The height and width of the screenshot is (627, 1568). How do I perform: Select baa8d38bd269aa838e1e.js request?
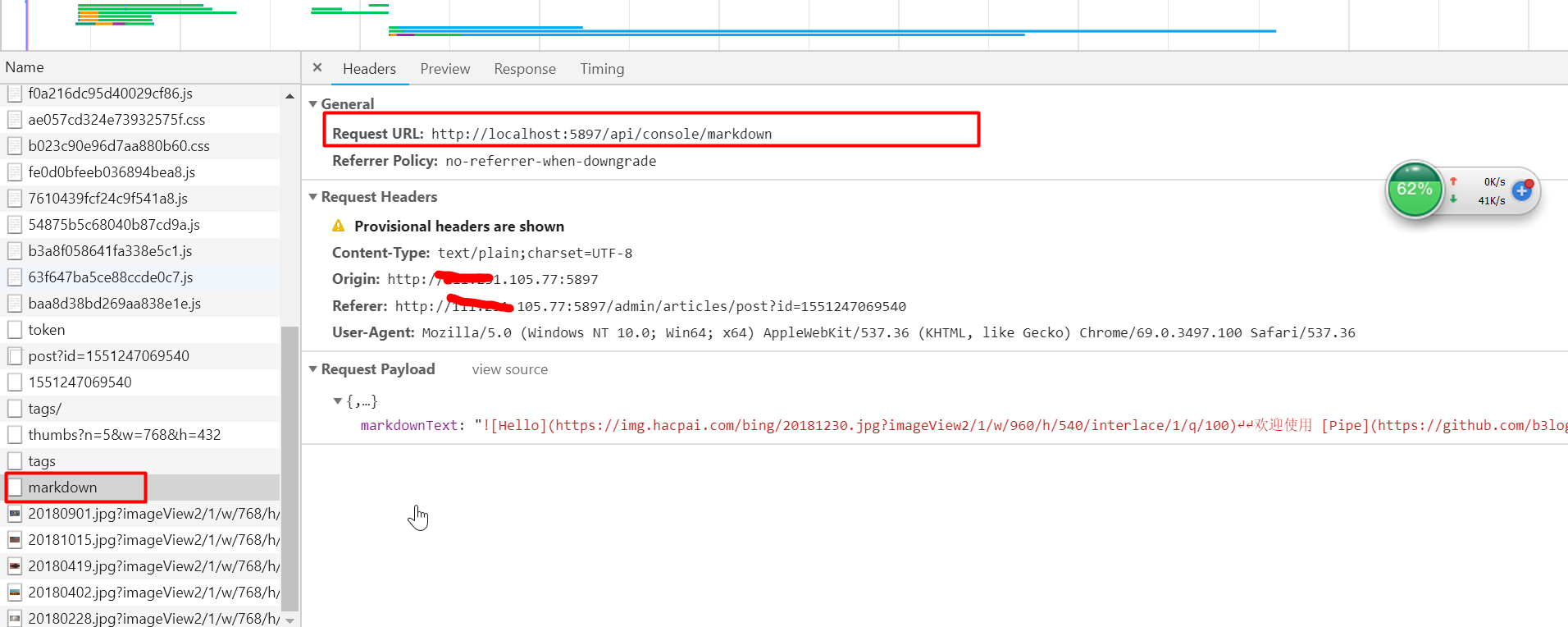[x=139, y=304]
